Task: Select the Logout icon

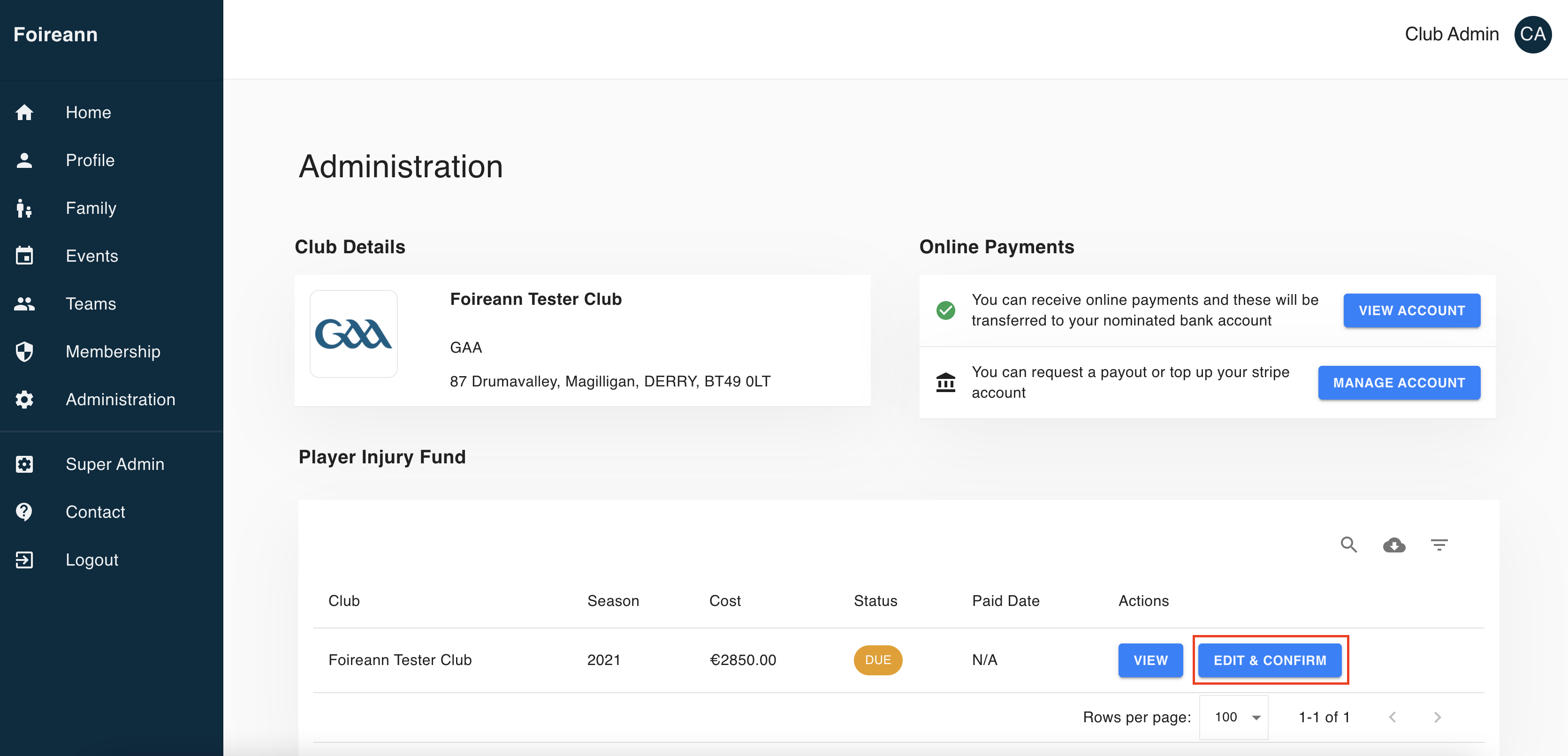Action: pyautogui.click(x=25, y=559)
